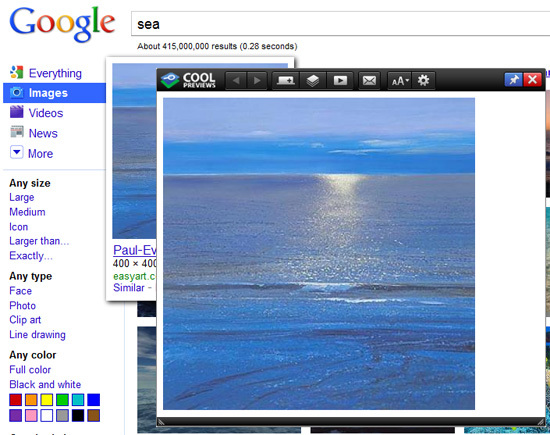Filter by Black and white
Viewport: 550px width, 435px height.
[x=45, y=384]
